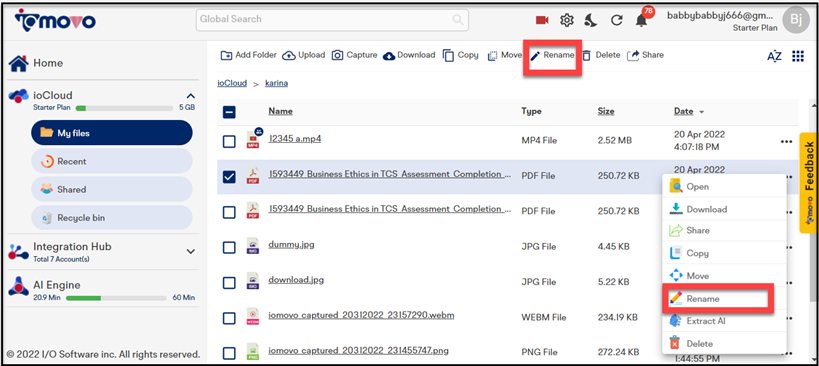Uncheck the selected Business Ethics PDF checkbox
The image size is (819, 366).
(229, 177)
